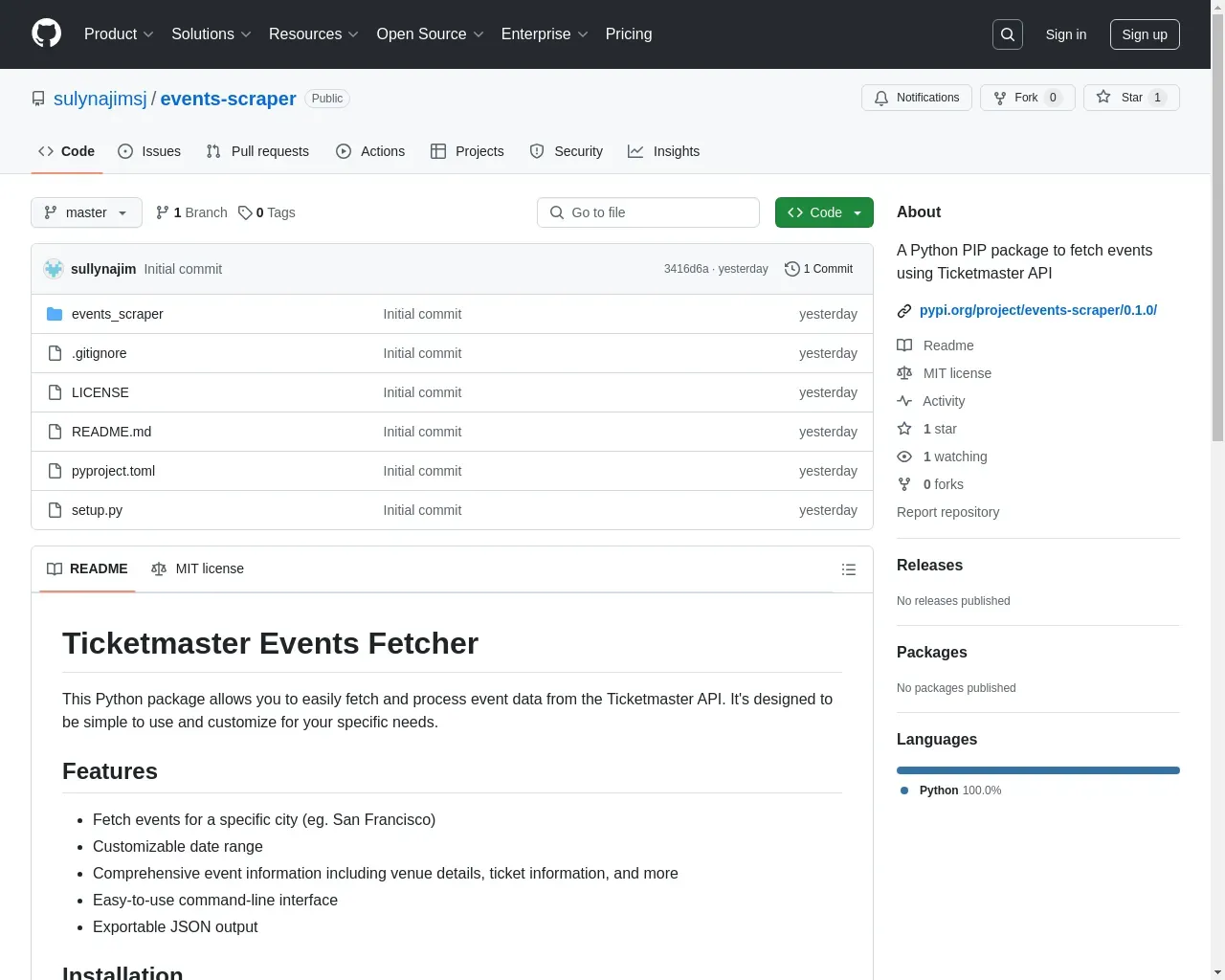This screenshot has height=980, width=1225.
Task: Click the book icon next to Readme
Action: 904,345
